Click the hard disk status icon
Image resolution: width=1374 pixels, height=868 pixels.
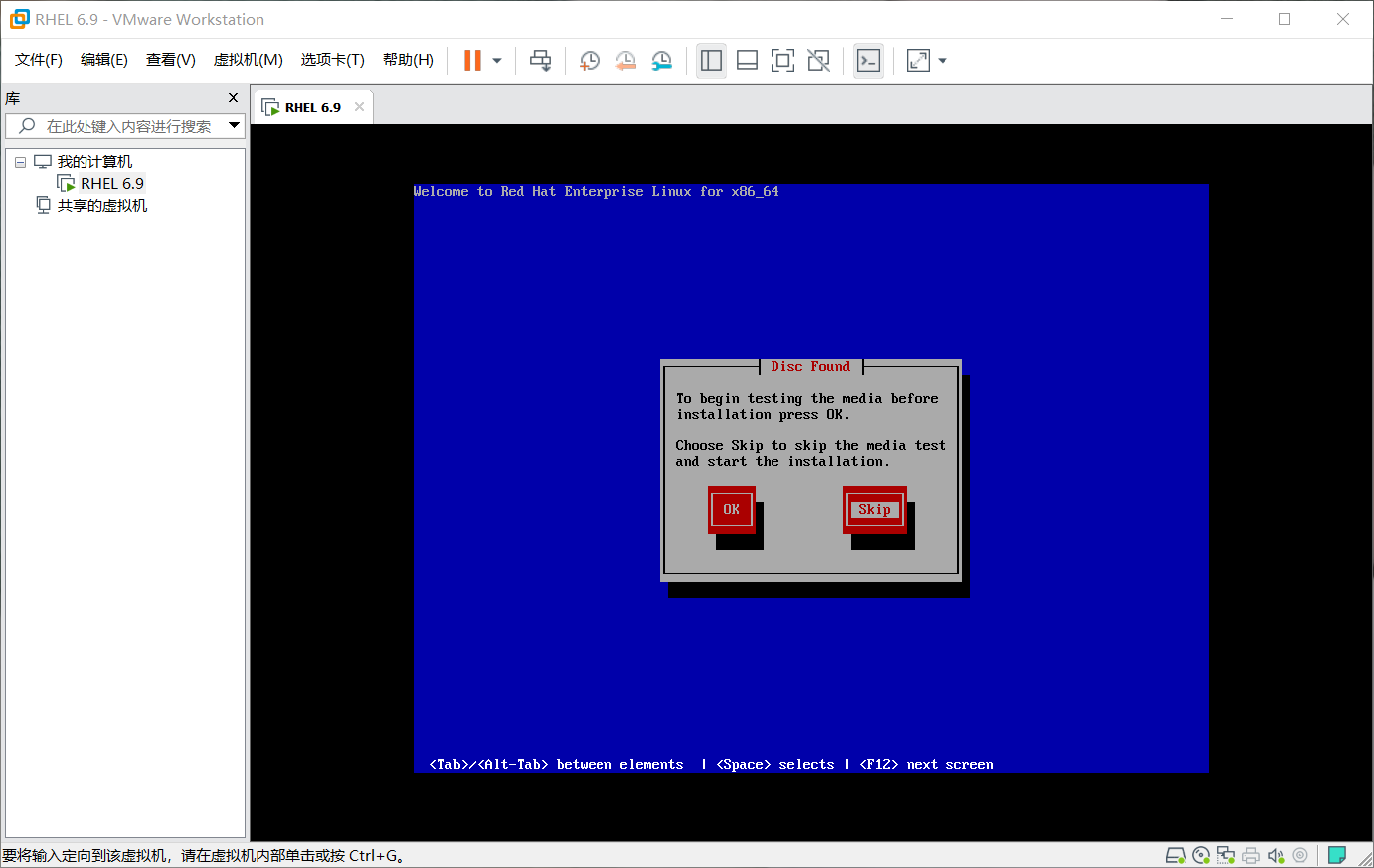[1175, 855]
